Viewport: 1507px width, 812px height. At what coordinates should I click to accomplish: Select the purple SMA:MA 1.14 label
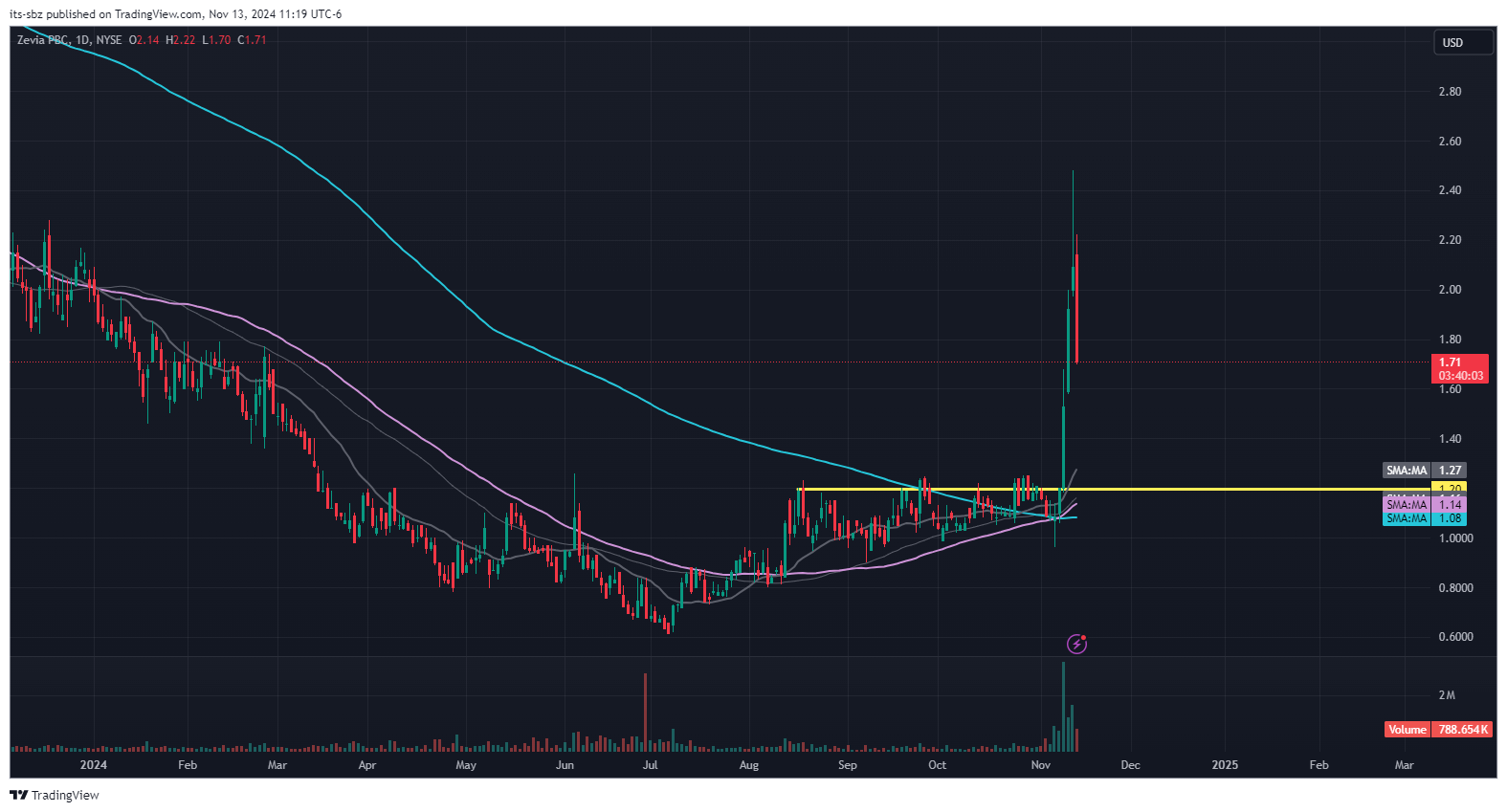click(x=1425, y=504)
